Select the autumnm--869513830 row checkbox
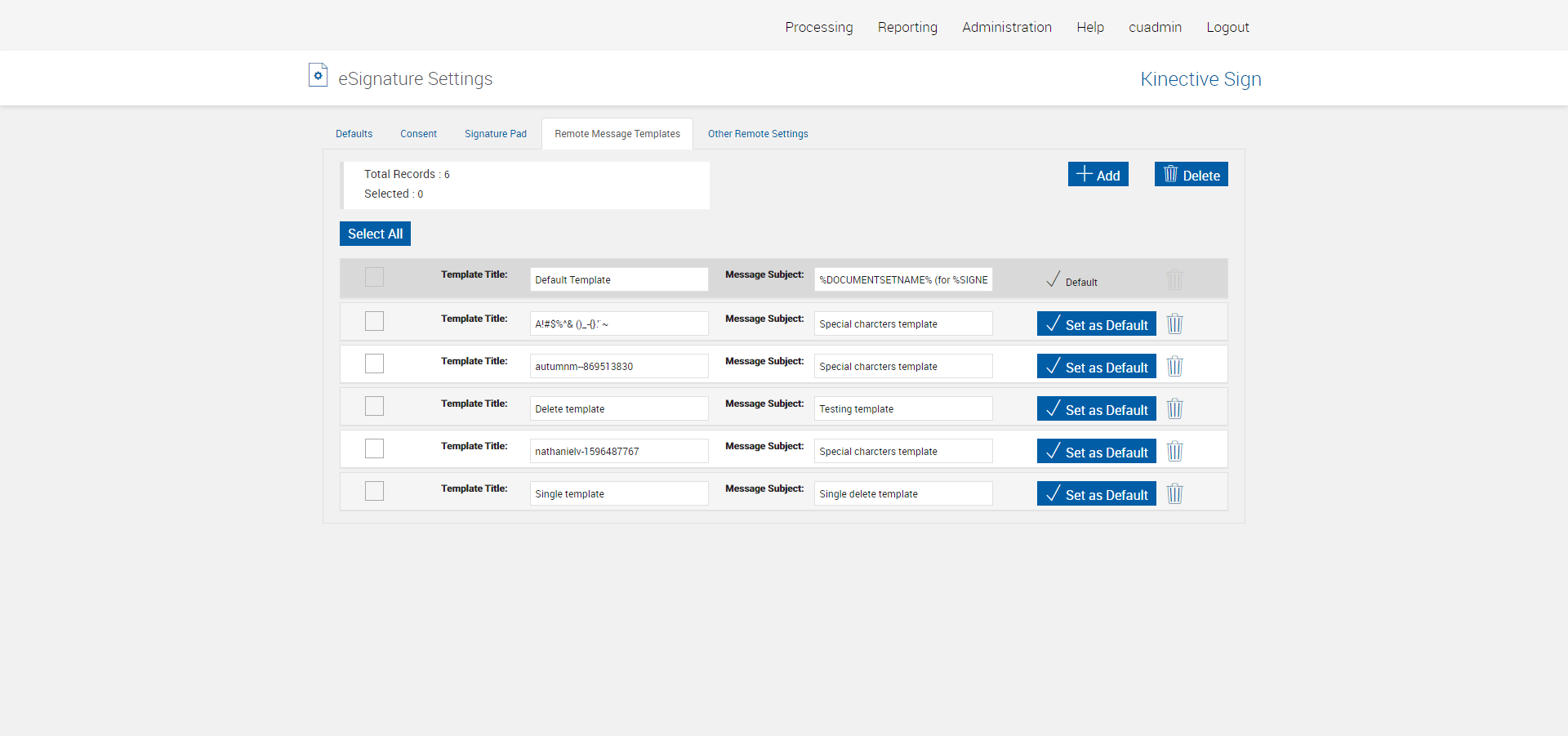 (x=374, y=364)
